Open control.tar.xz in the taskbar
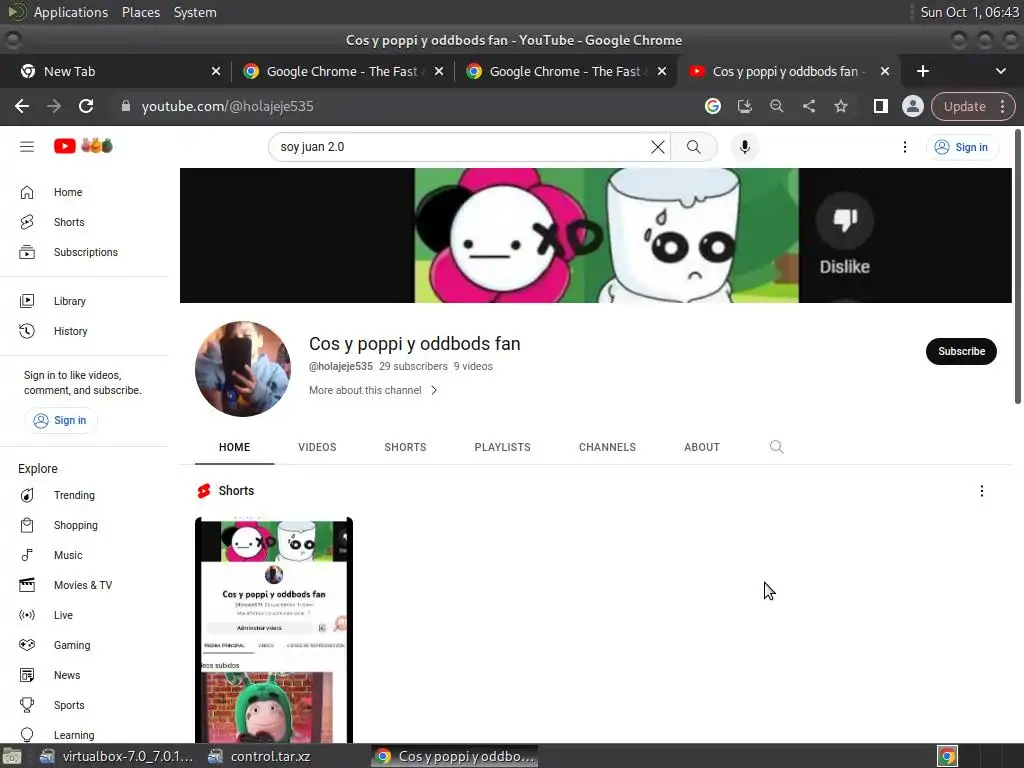 pos(259,756)
